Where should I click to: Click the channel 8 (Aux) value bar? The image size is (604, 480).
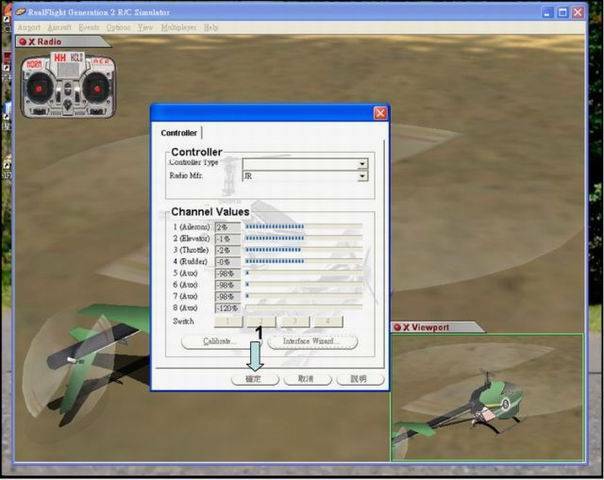tap(304, 308)
